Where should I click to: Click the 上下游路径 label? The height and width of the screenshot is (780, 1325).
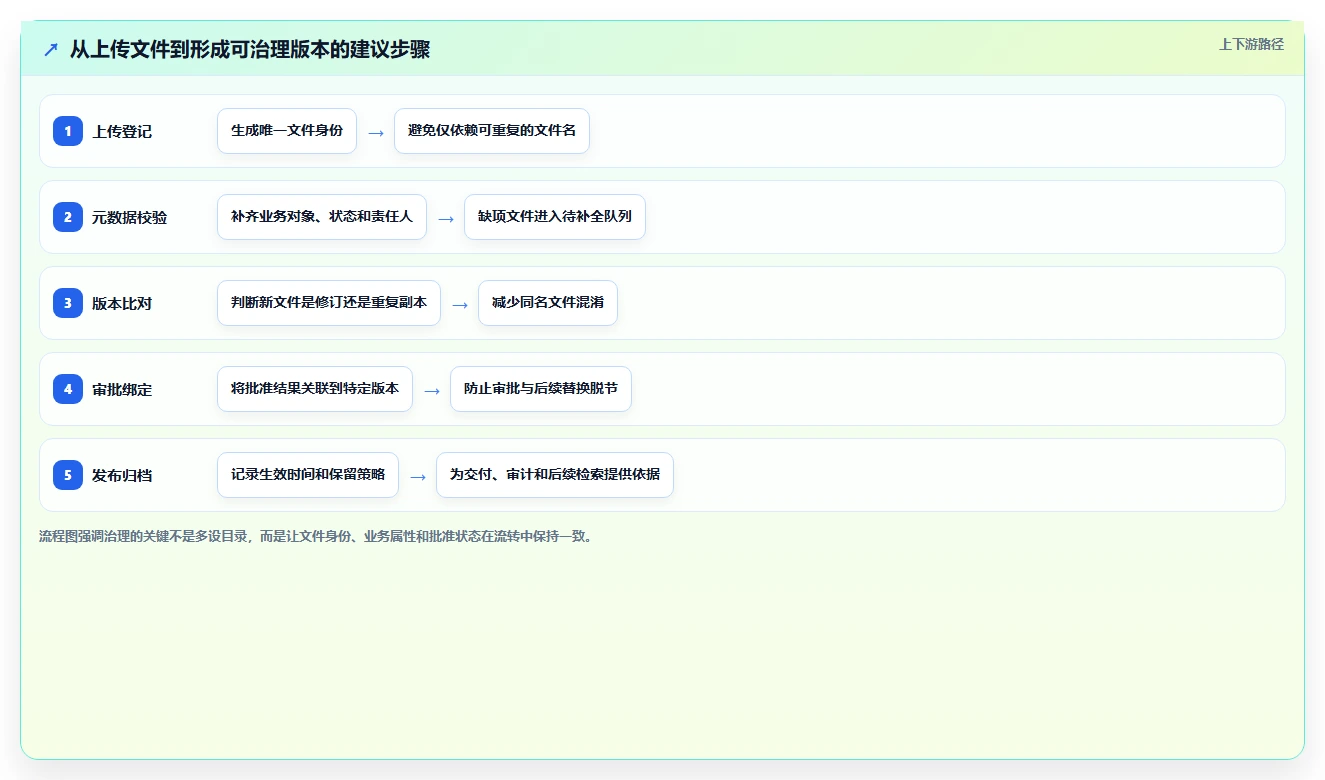[x=1251, y=44]
